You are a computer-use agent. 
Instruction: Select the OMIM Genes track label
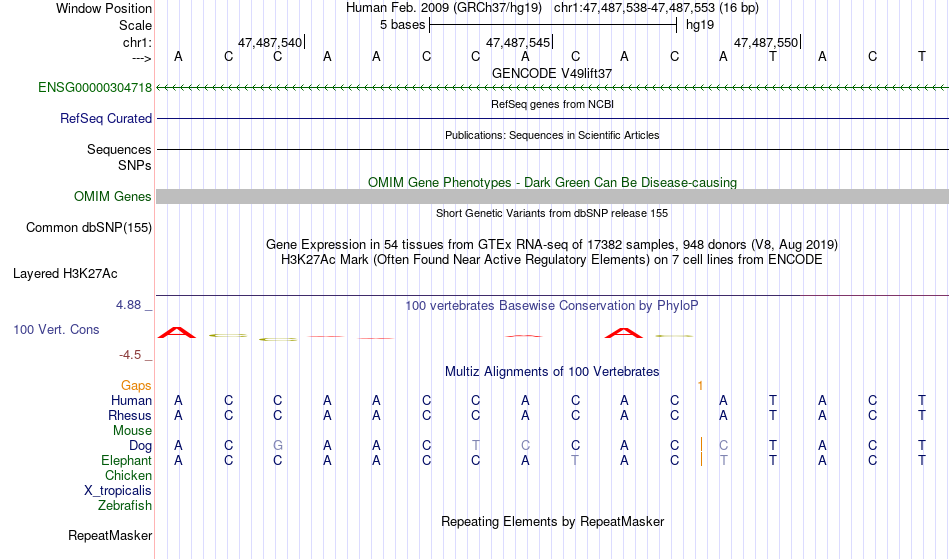113,197
